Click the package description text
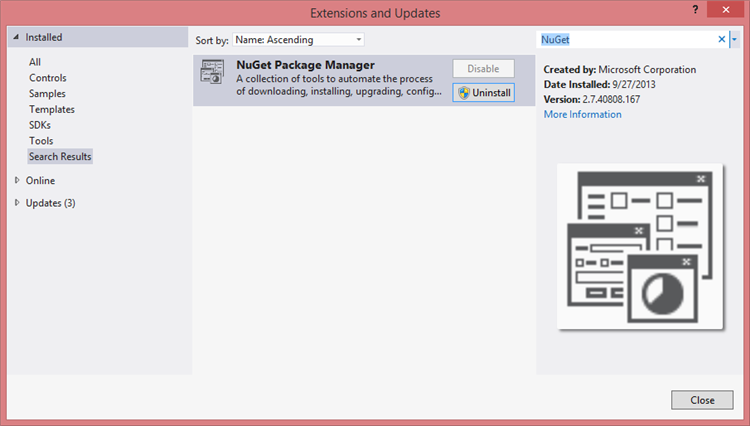This screenshot has width=750, height=426. tap(339, 85)
